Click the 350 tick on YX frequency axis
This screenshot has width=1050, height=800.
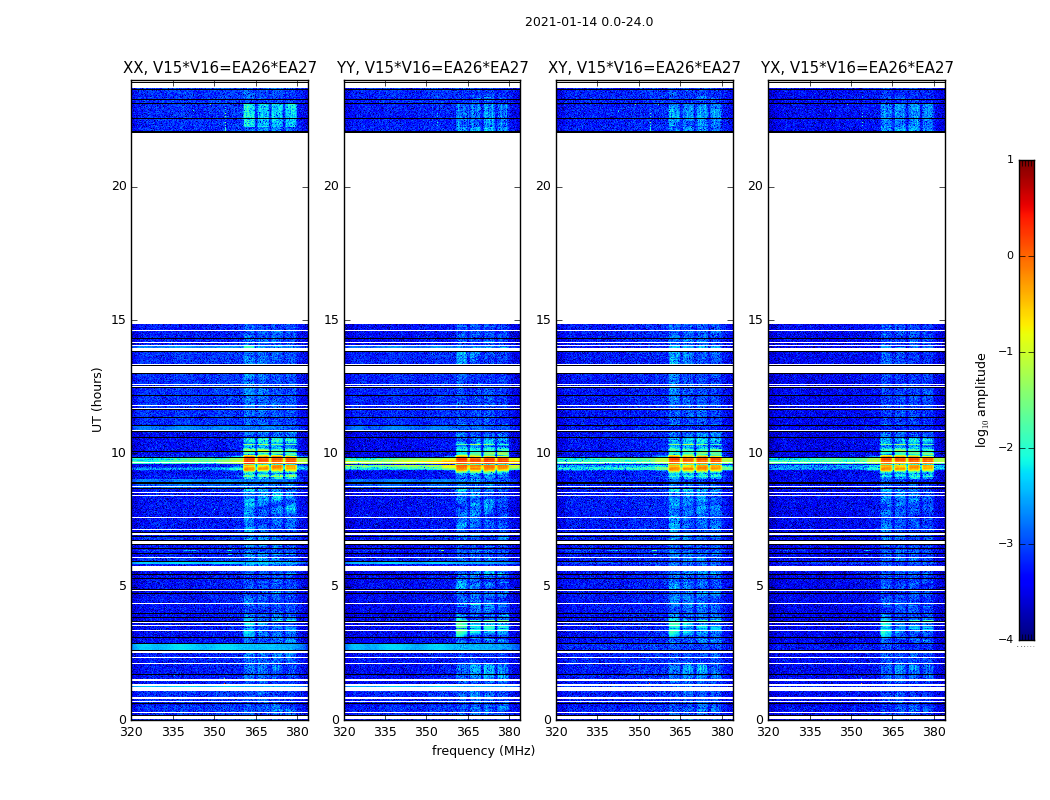[851, 732]
